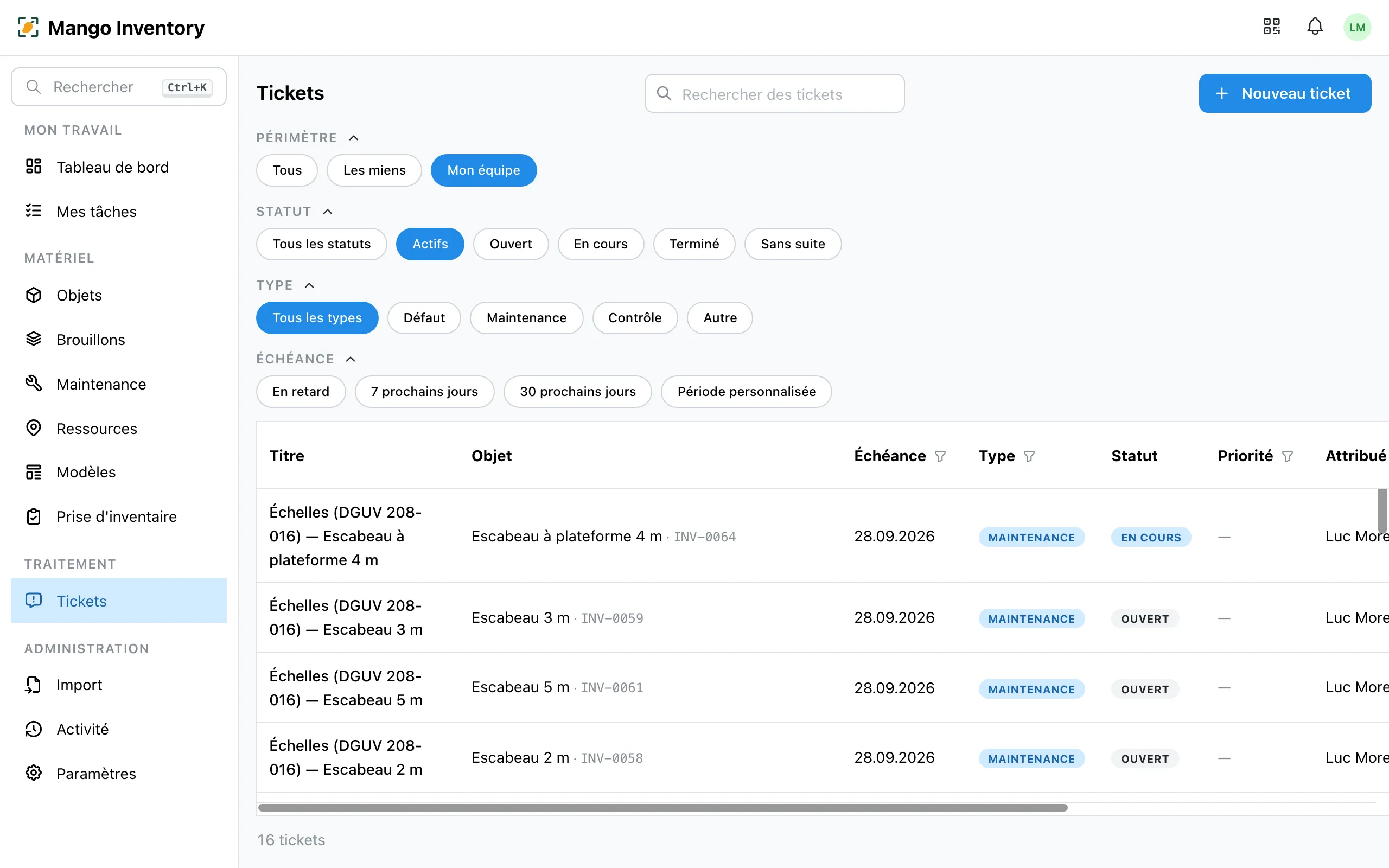1389x868 pixels.
Task: Click the Activité history clock icon
Action: [34, 729]
